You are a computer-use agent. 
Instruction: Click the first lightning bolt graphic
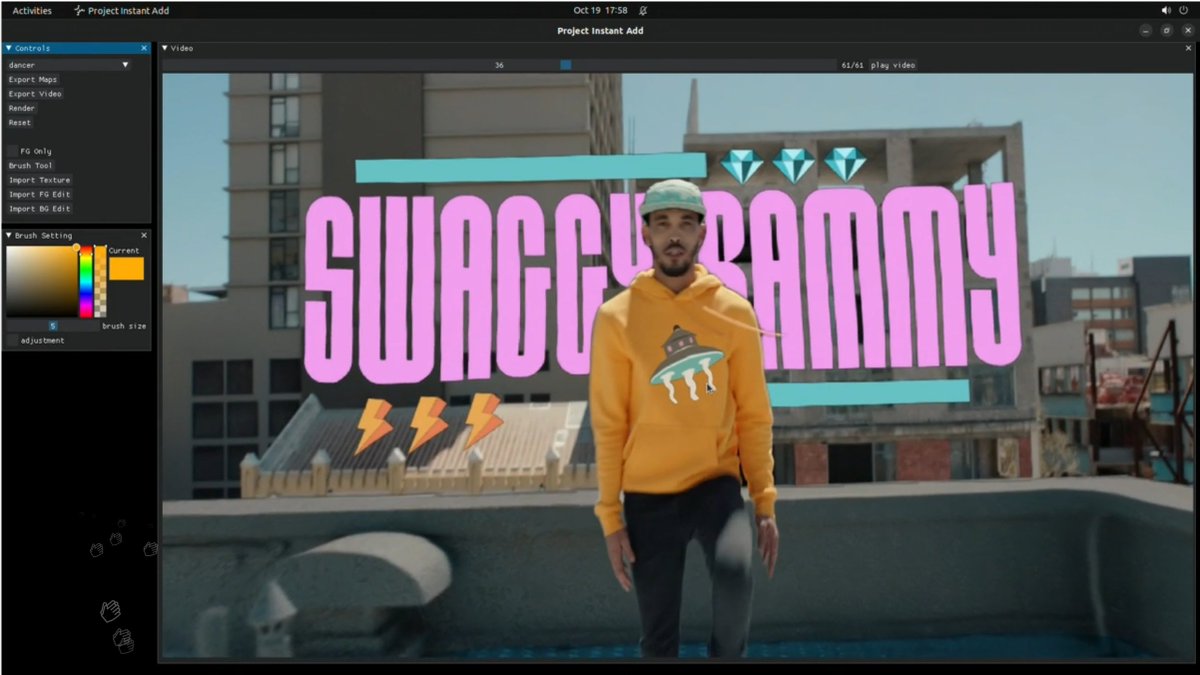click(x=374, y=426)
